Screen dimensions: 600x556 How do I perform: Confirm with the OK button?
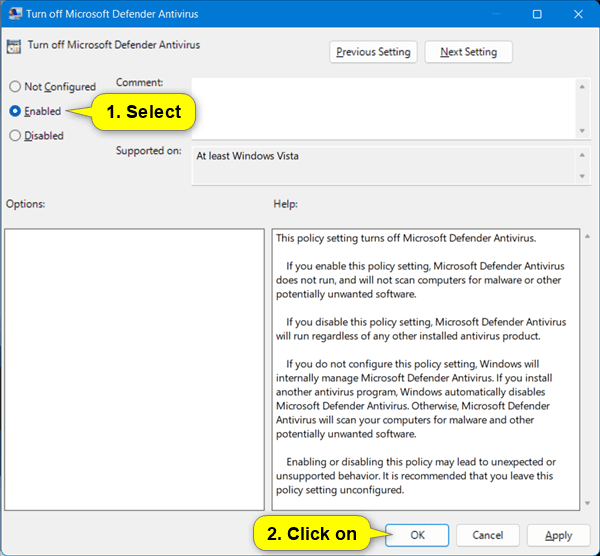tap(417, 535)
